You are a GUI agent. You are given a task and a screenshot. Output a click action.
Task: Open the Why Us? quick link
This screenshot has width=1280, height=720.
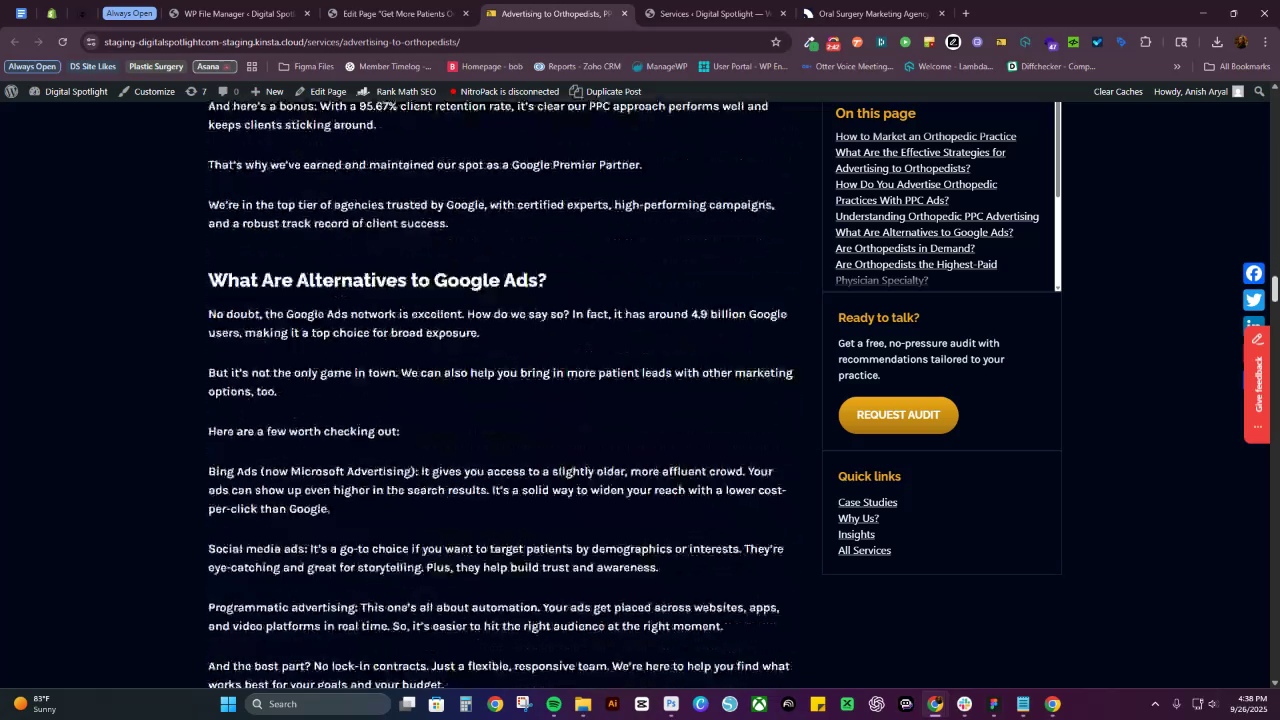(x=858, y=518)
